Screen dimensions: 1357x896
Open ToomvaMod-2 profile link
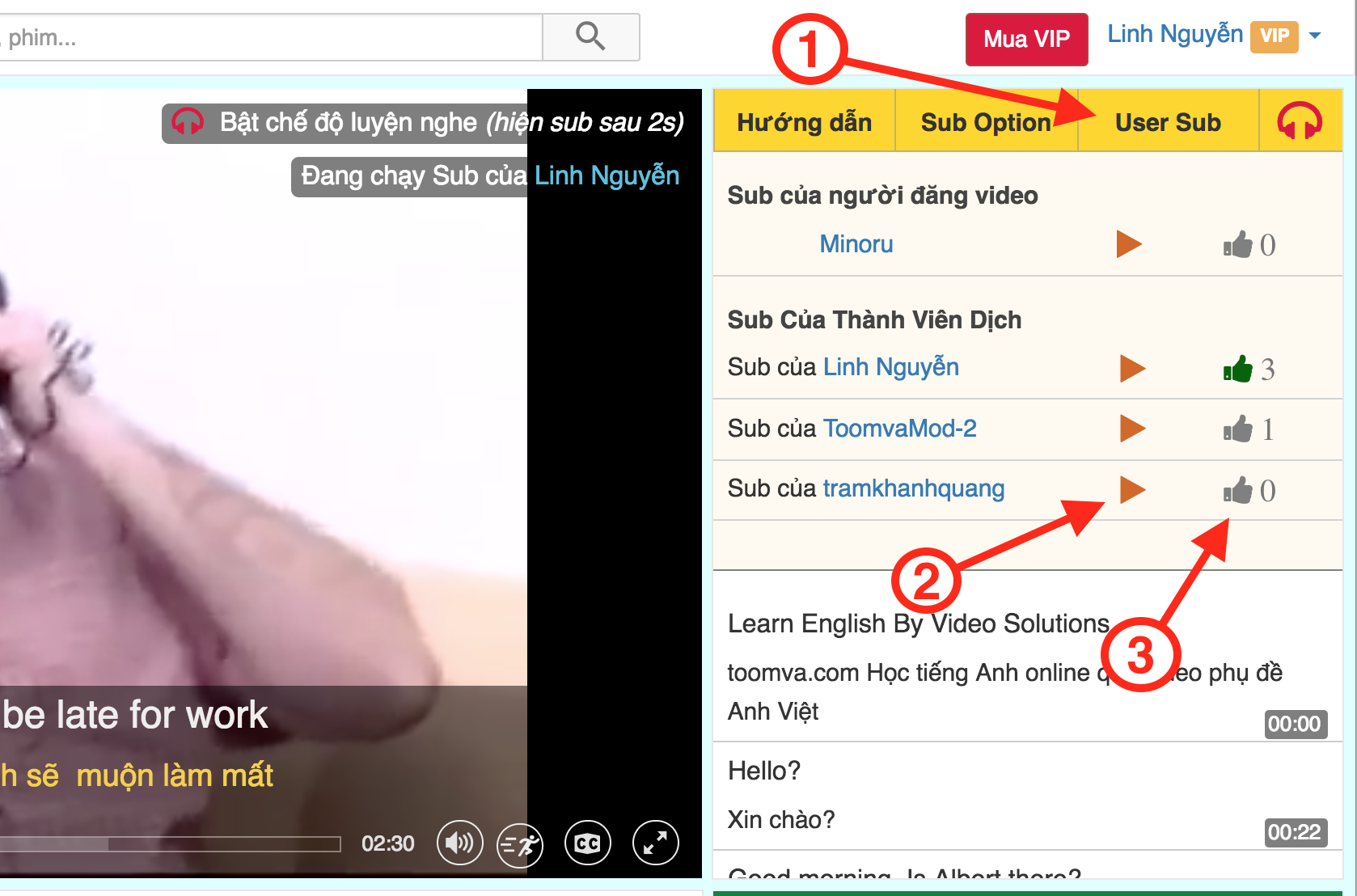[x=900, y=428]
